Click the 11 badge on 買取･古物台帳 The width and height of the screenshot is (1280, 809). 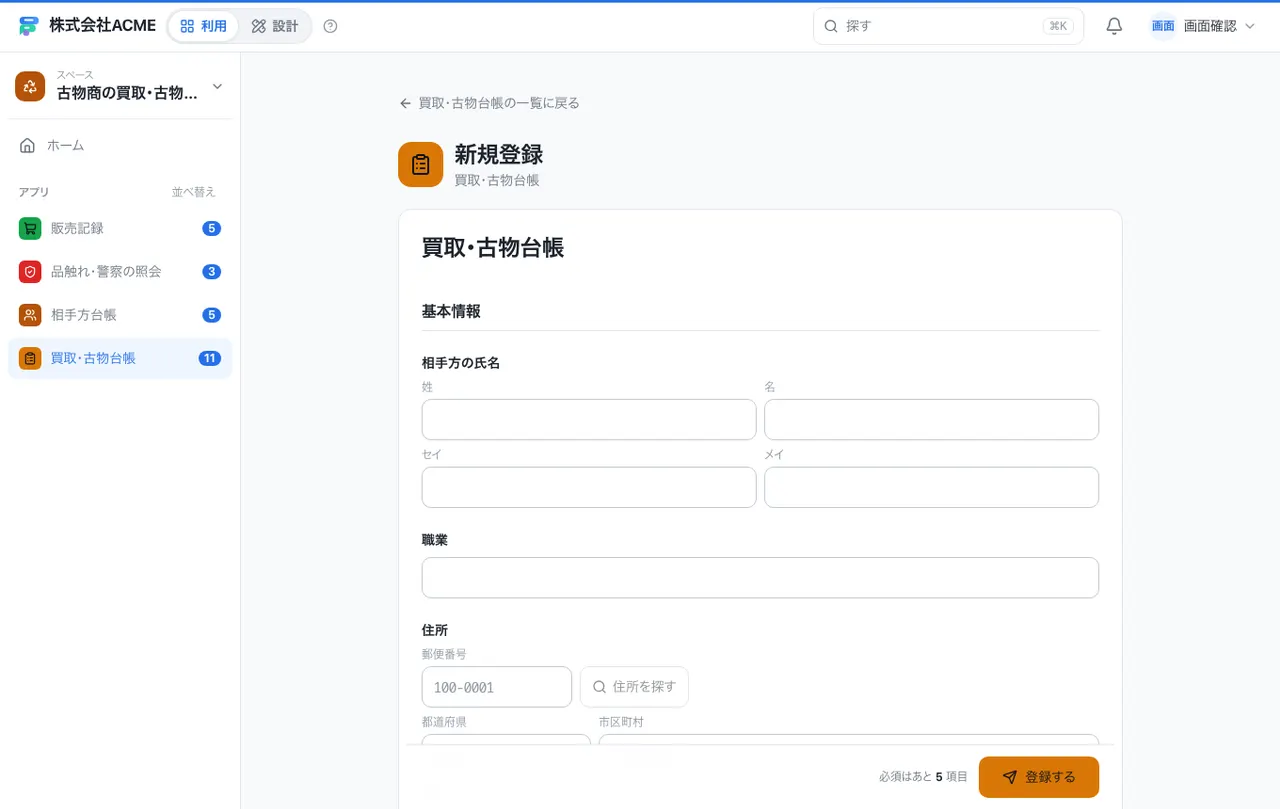[x=210, y=358]
